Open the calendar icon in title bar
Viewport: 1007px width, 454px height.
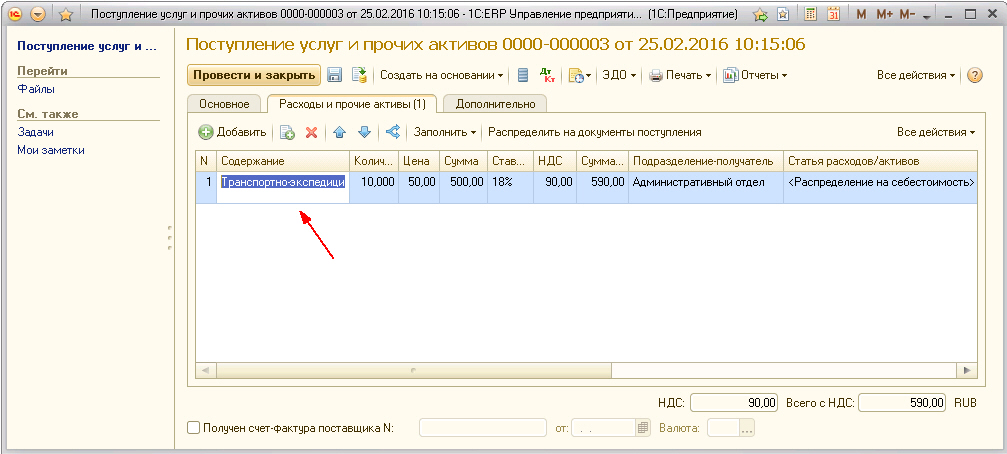pos(834,14)
